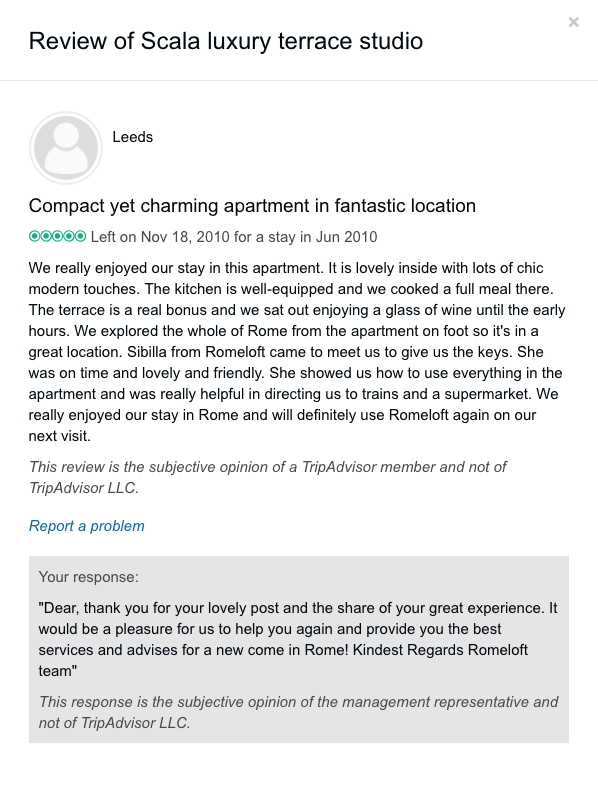This screenshot has height=802, width=598.
Task: Click Kindest Regards Romeloft in the response
Action: 440,650
